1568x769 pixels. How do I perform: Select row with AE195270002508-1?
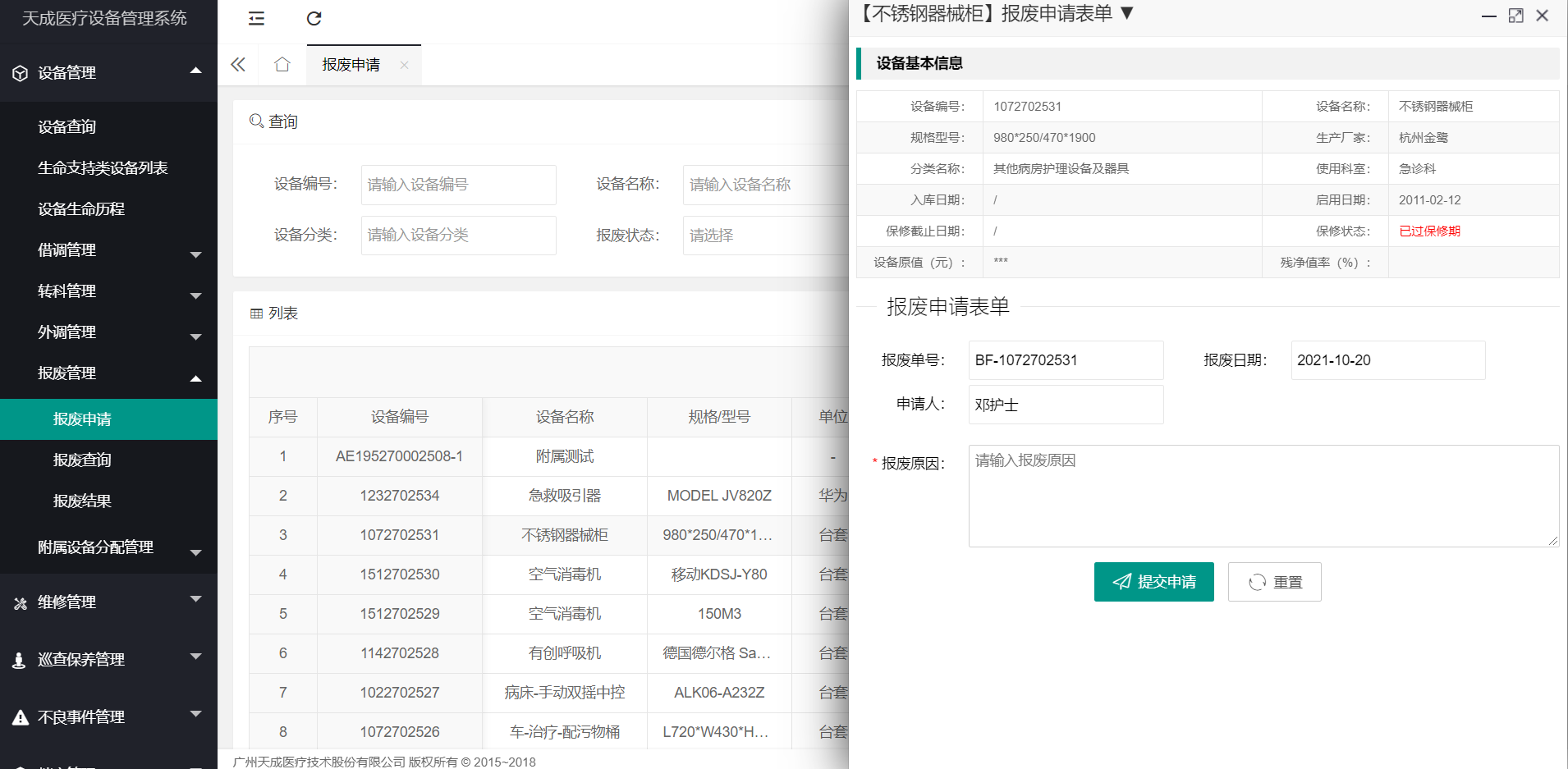[400, 456]
